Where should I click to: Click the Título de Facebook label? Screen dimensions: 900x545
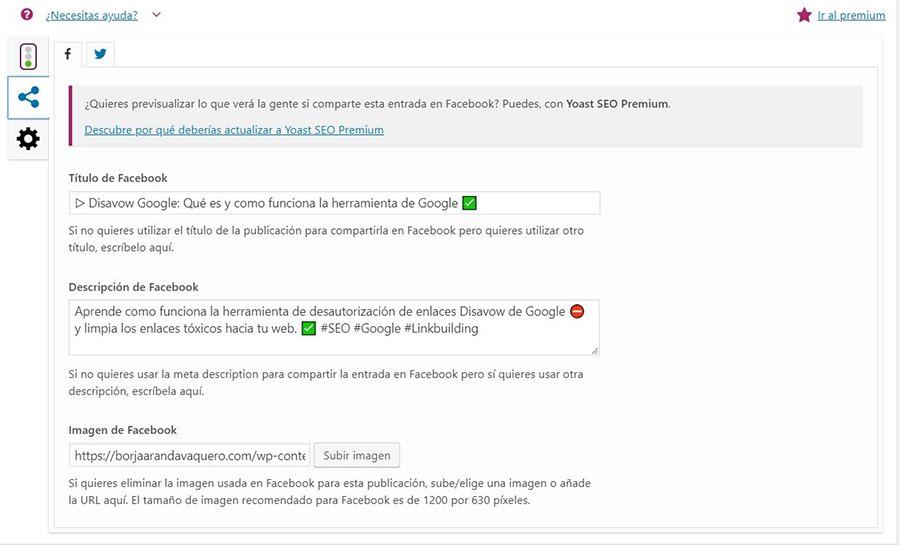(x=118, y=178)
